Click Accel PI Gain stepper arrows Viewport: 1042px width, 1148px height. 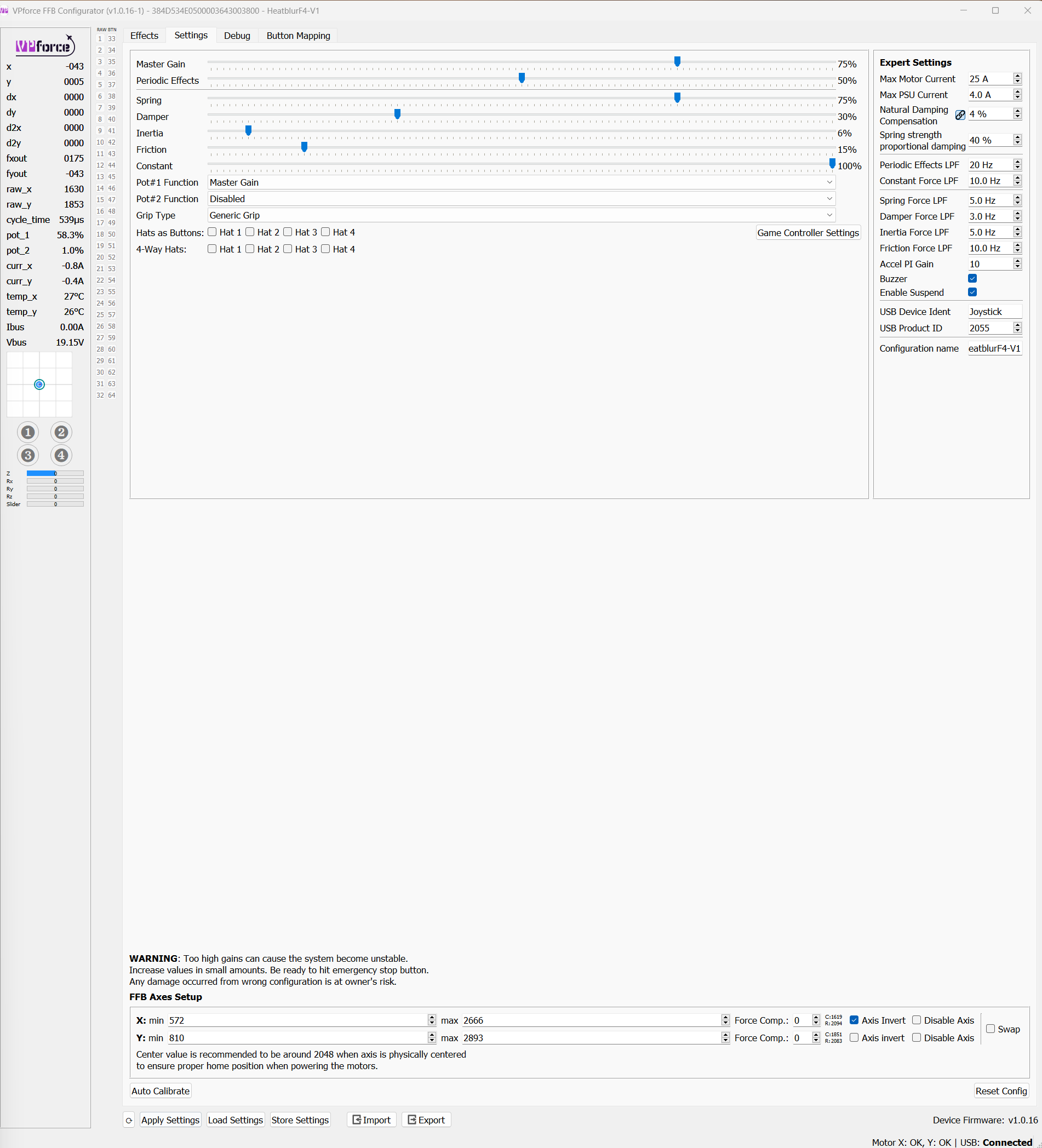click(x=1017, y=264)
